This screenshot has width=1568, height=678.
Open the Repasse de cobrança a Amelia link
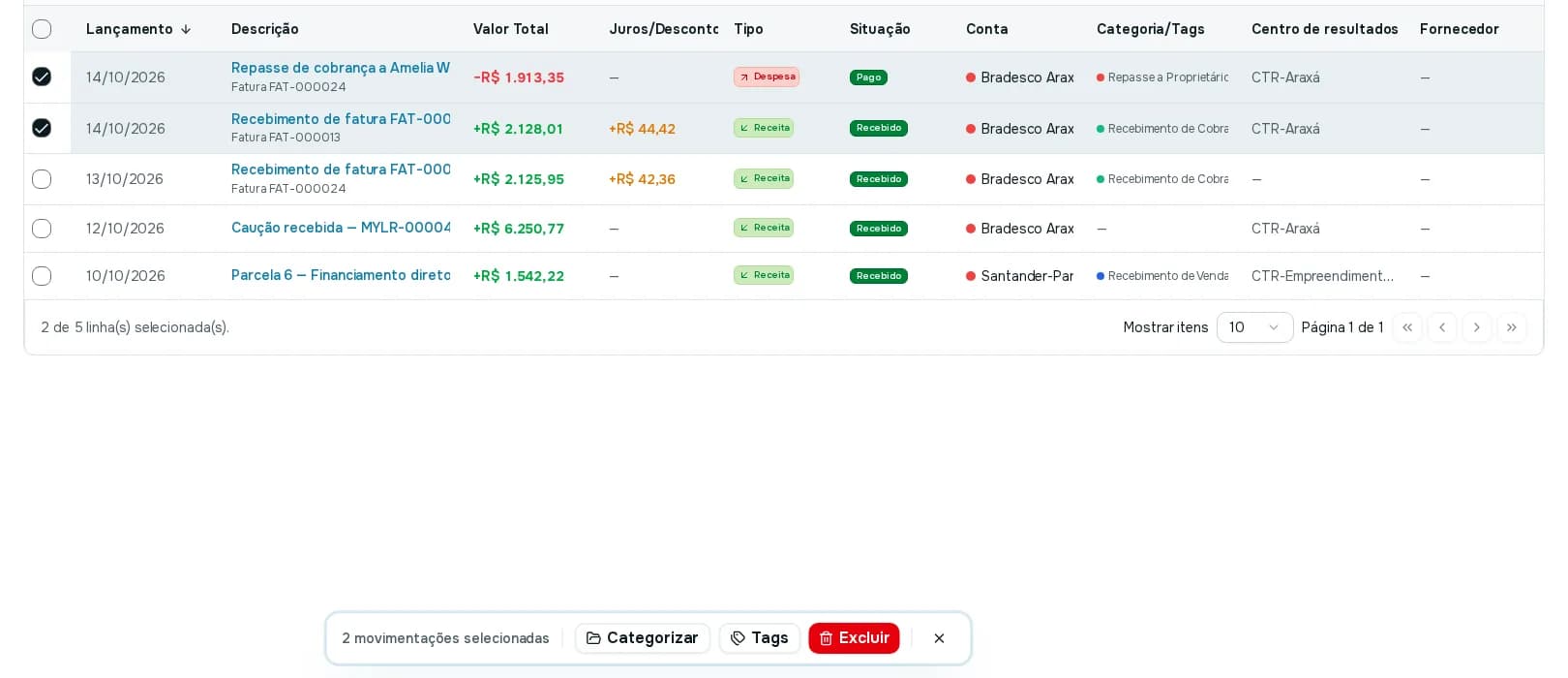[x=341, y=68]
